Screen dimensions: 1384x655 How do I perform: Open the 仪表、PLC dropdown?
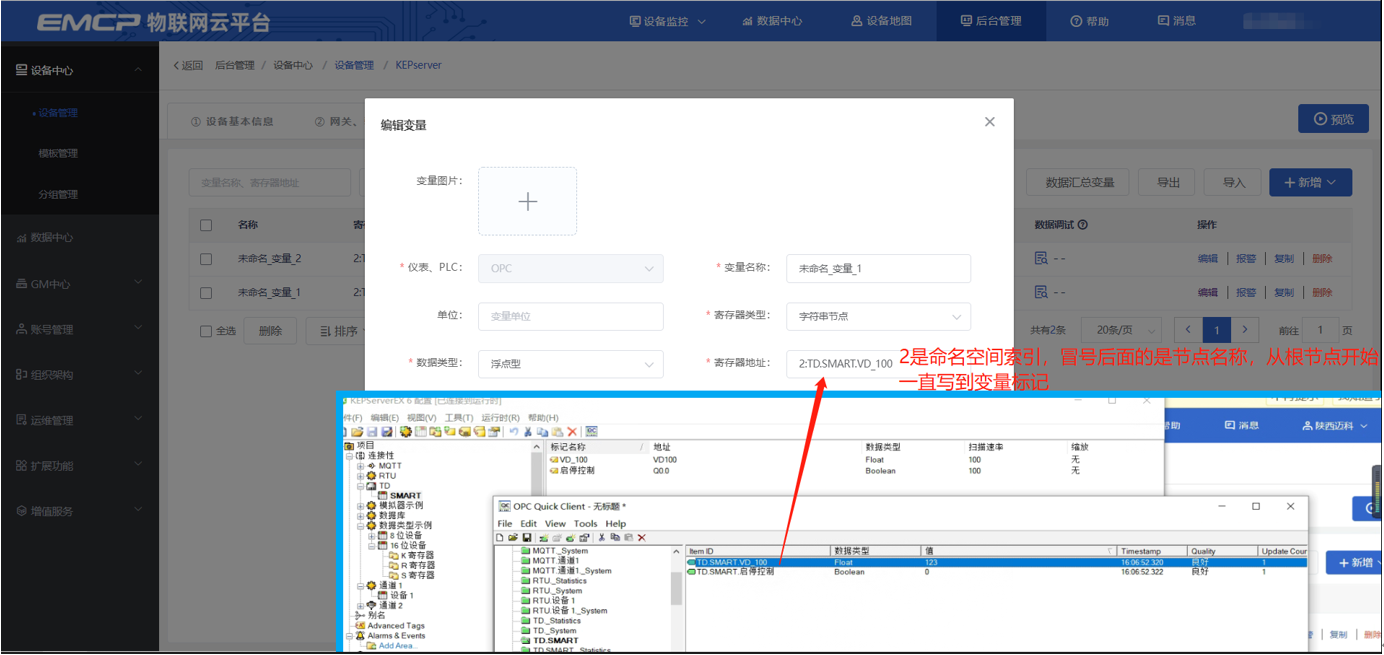coord(570,268)
